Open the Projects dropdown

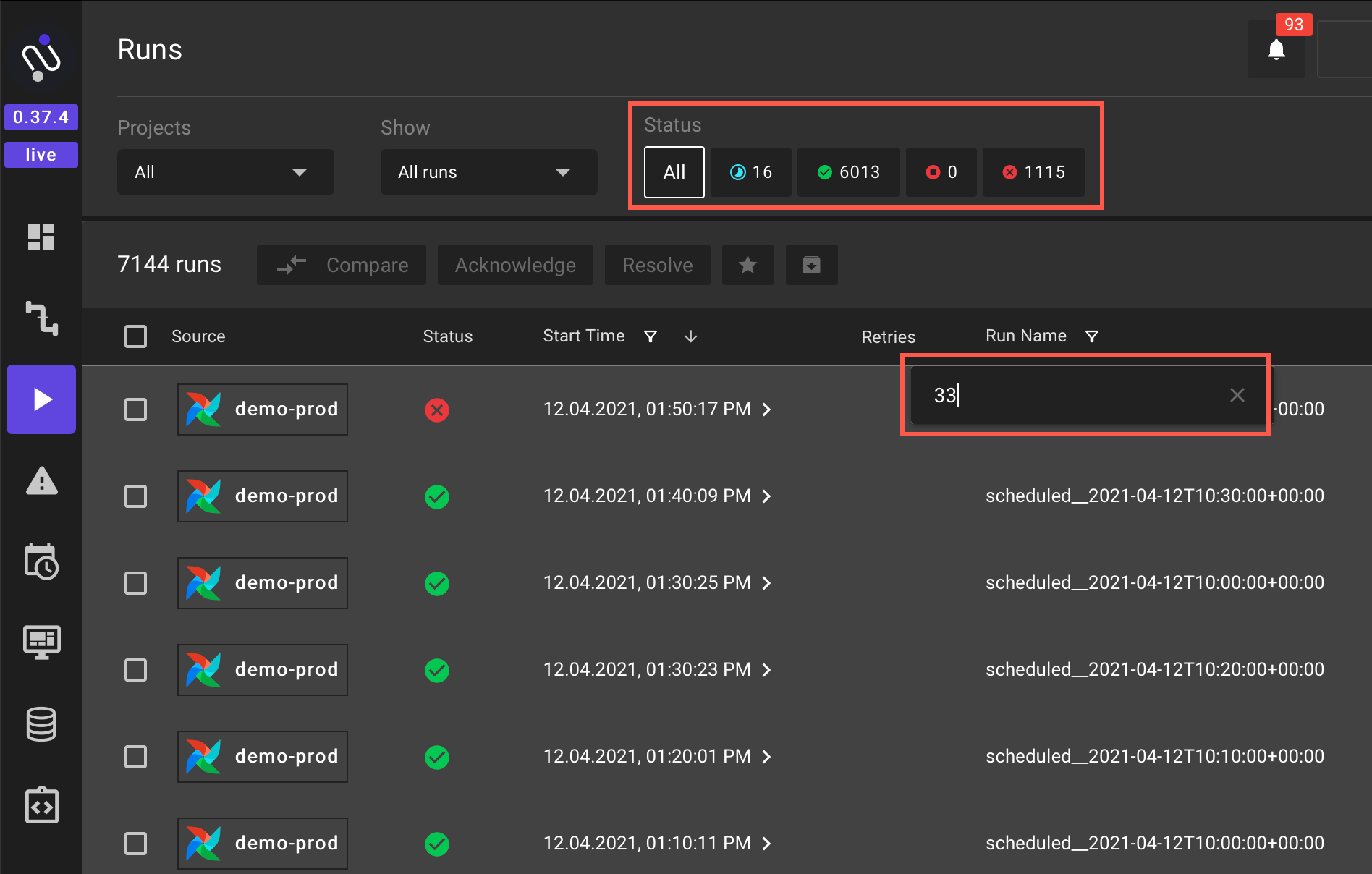pos(226,172)
